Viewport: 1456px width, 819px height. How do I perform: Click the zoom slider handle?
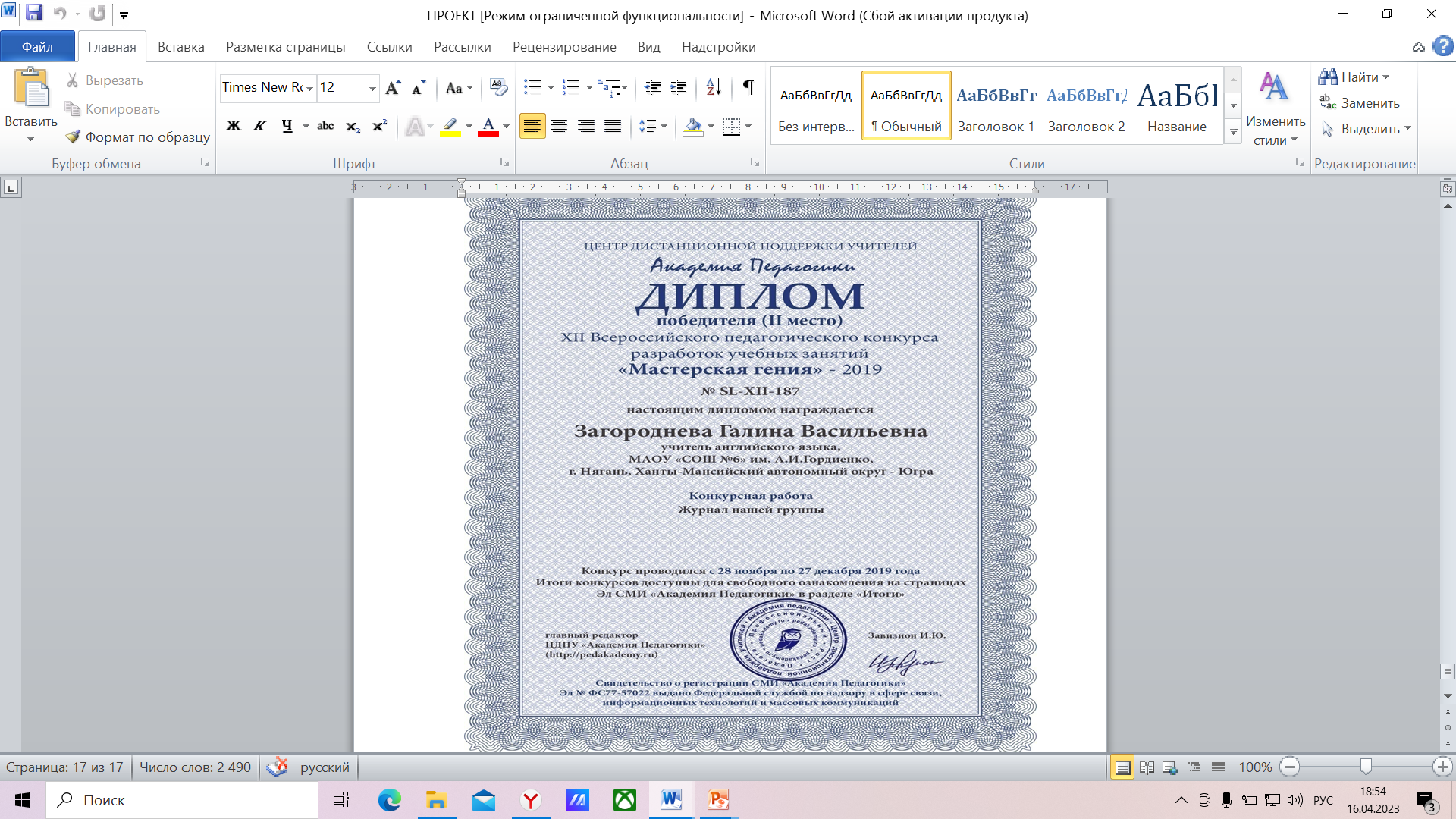(x=1366, y=767)
